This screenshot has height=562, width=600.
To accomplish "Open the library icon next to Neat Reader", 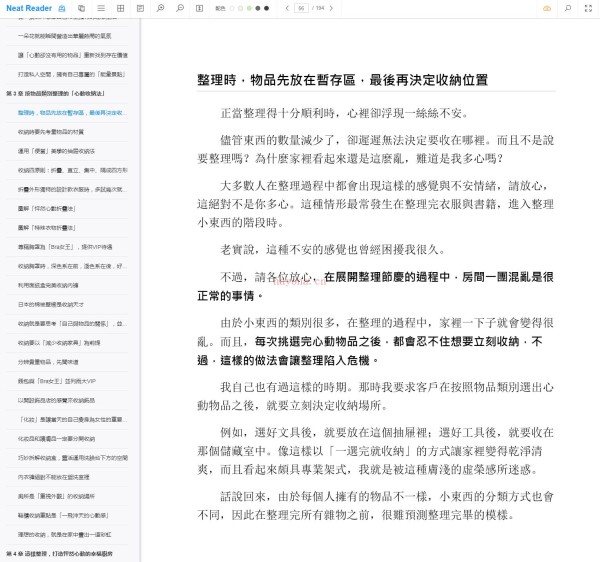I will pyautogui.click(x=62, y=8).
